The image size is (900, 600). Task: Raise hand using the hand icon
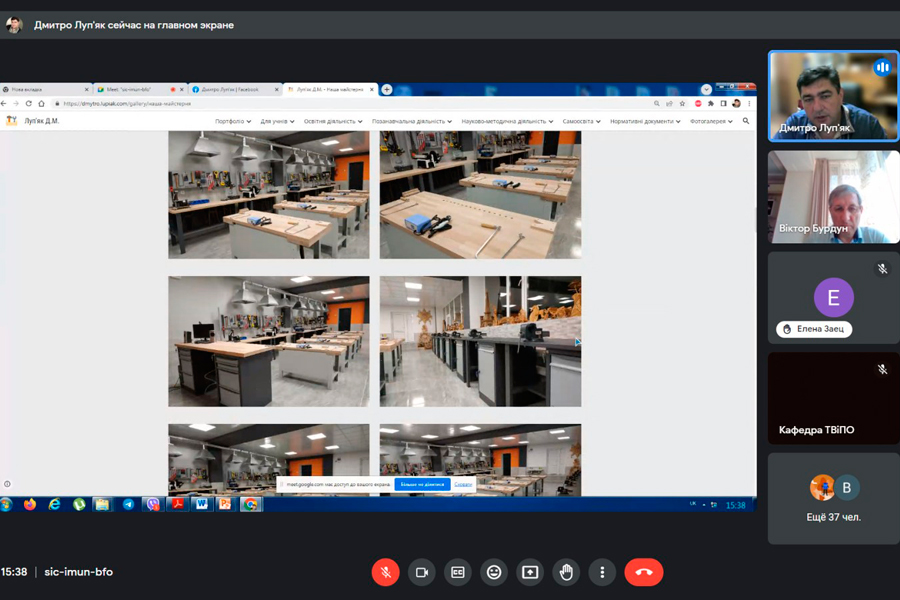pos(566,572)
